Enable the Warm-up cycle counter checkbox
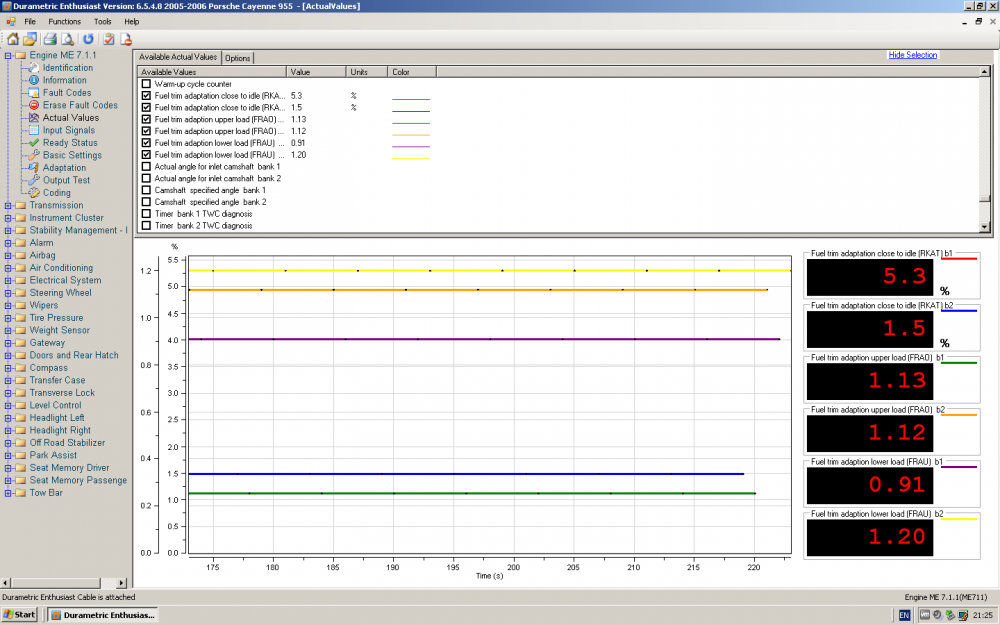 (147, 84)
